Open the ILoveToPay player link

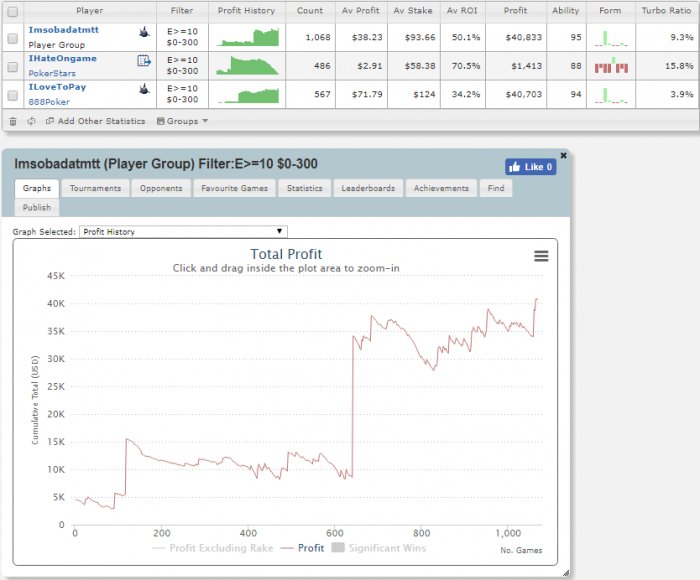pos(57,87)
